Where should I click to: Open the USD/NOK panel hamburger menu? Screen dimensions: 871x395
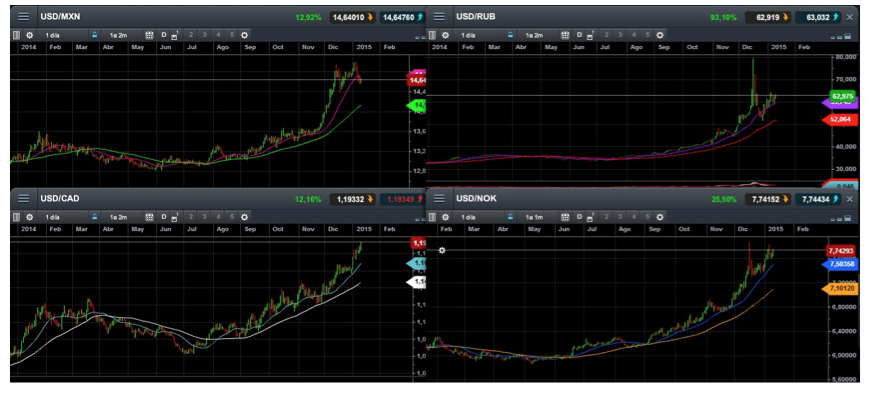click(439, 199)
